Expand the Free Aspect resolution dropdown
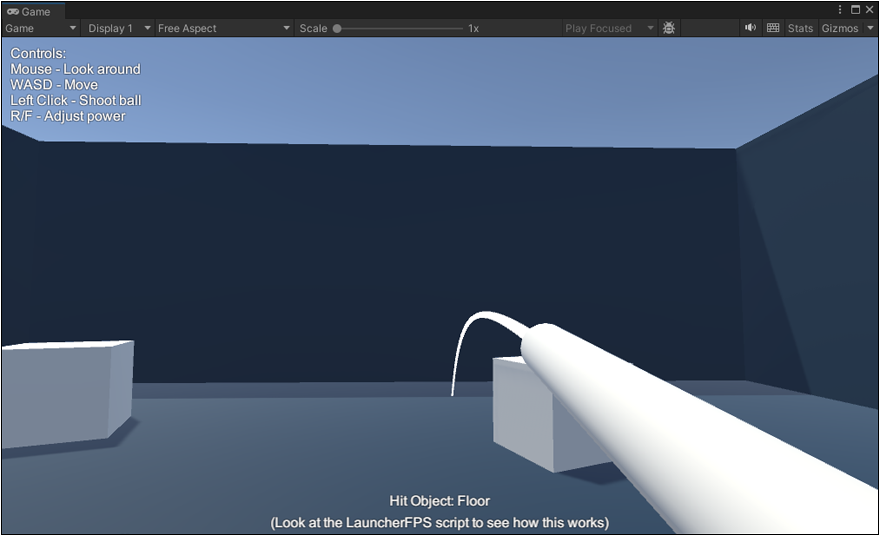 click(223, 28)
